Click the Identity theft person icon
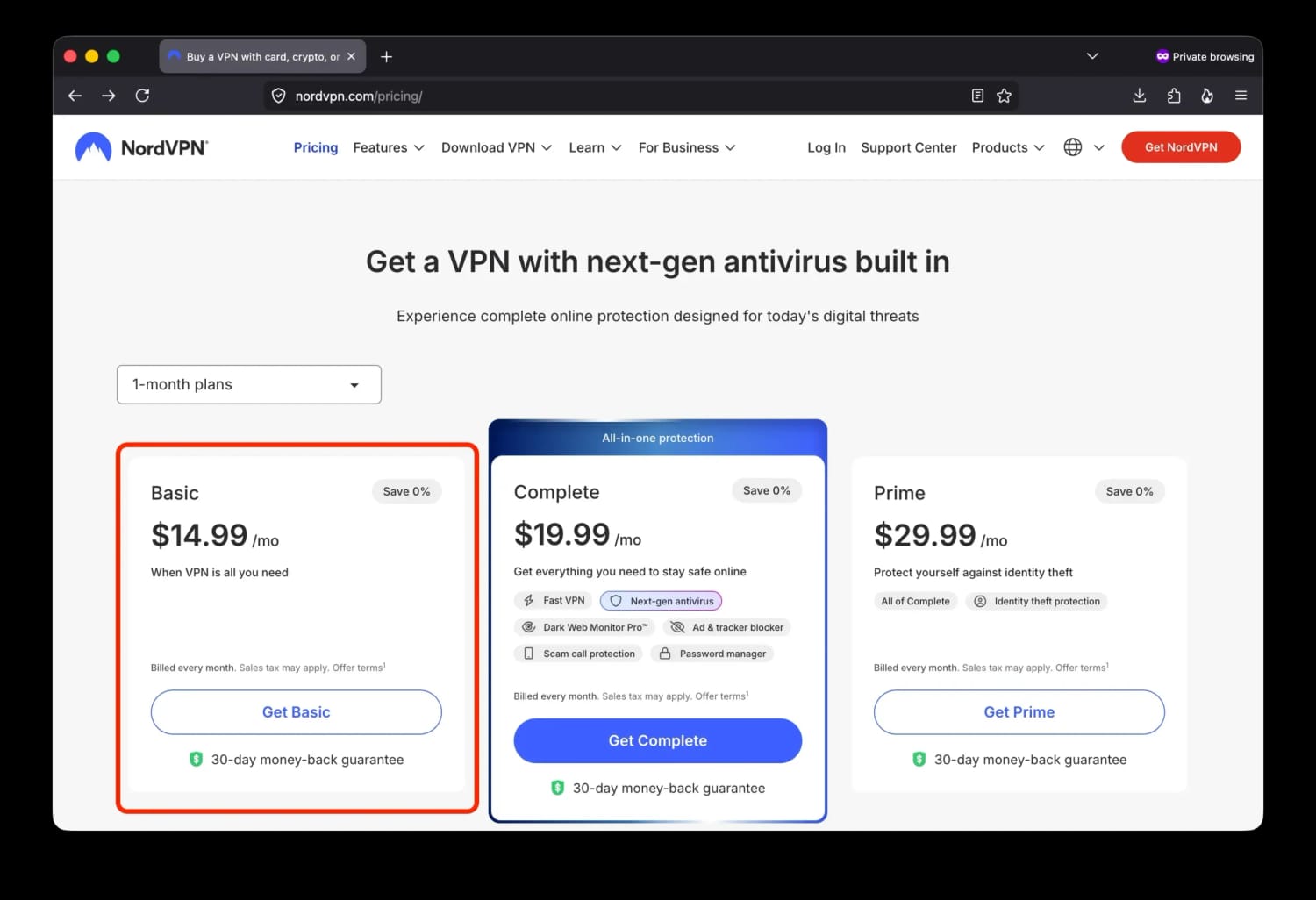Screen dimensions: 1316x900 980,601
